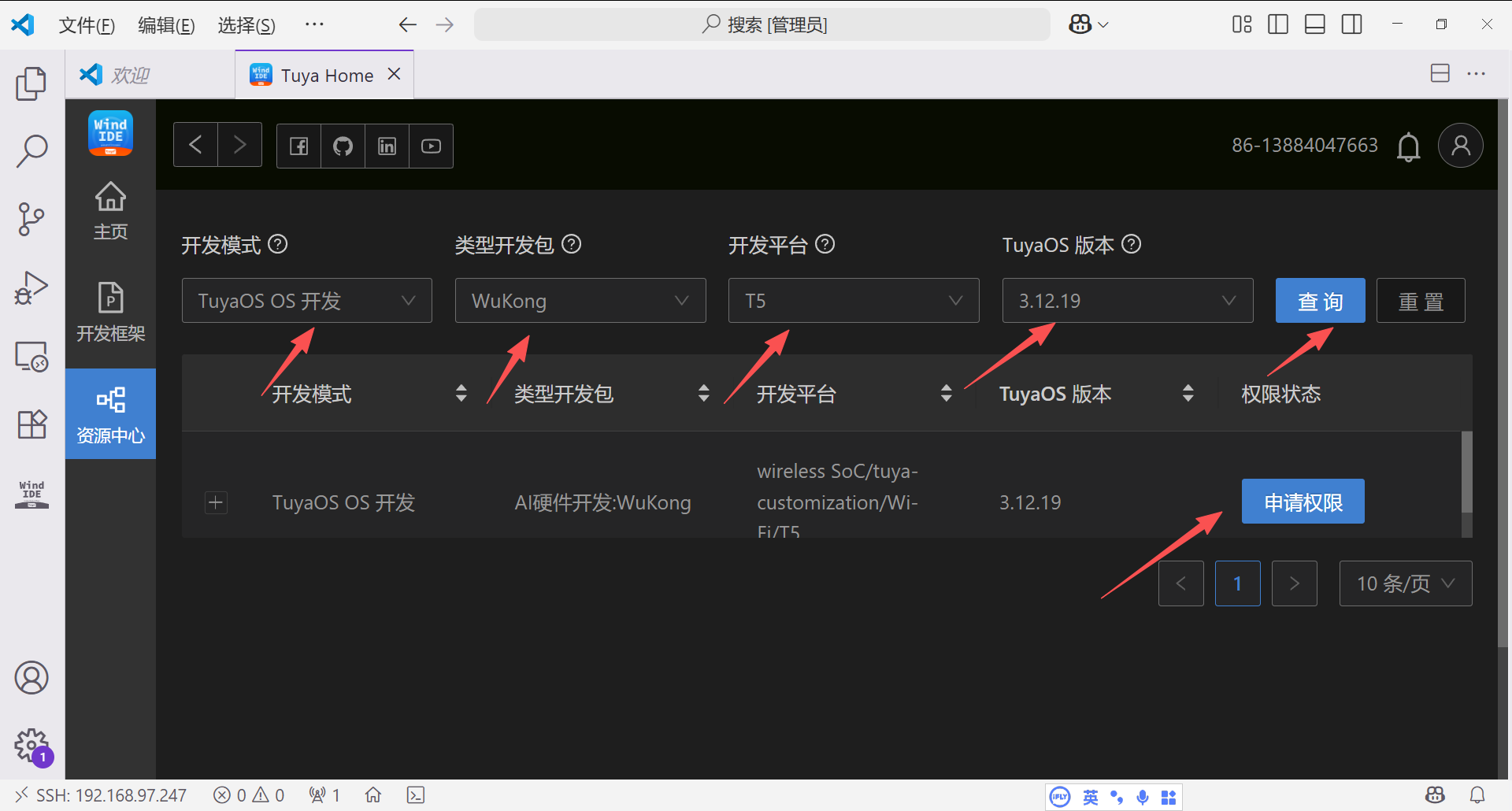
Task: Open the Run and Debug view
Action: point(31,287)
